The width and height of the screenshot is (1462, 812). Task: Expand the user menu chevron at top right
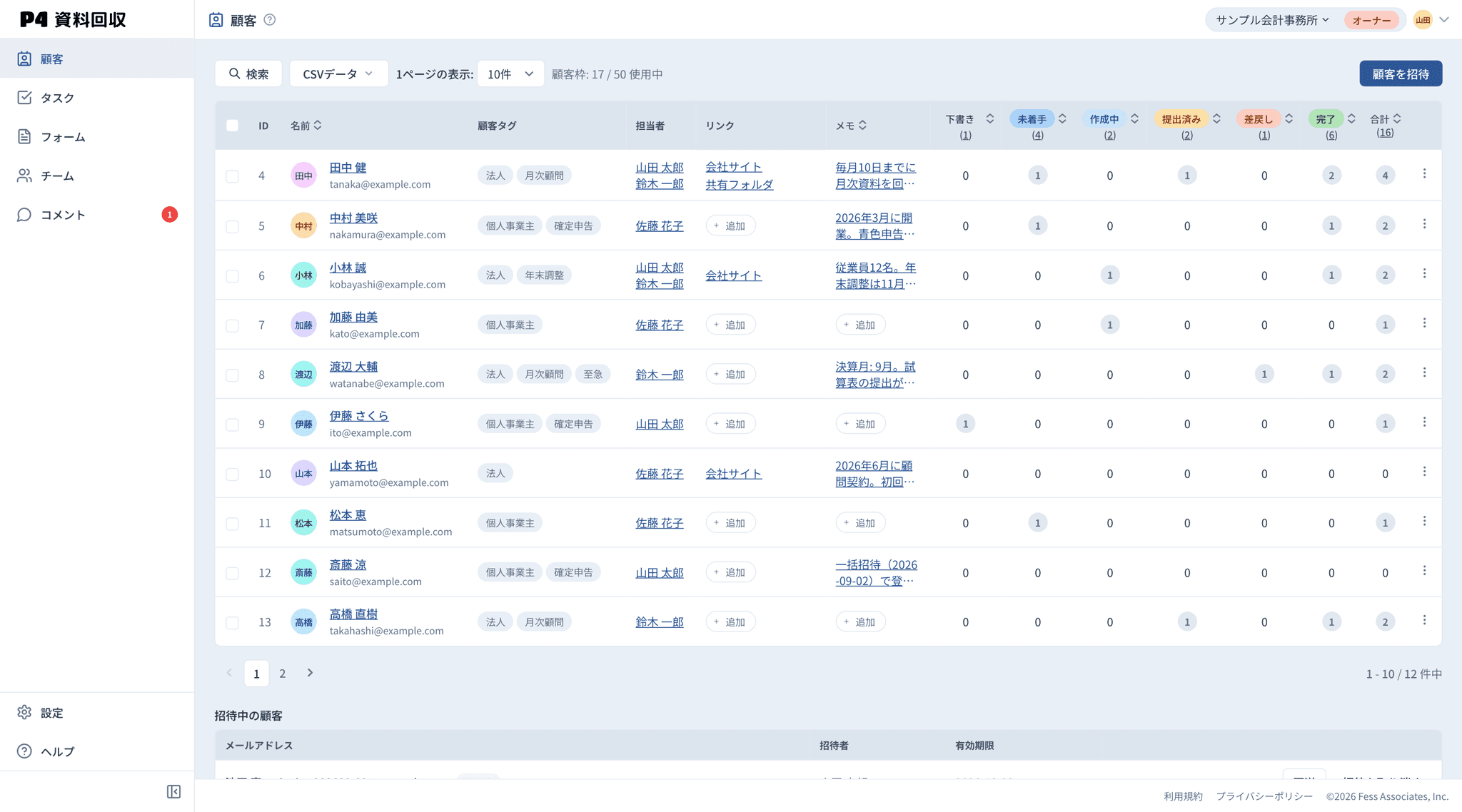click(1444, 20)
